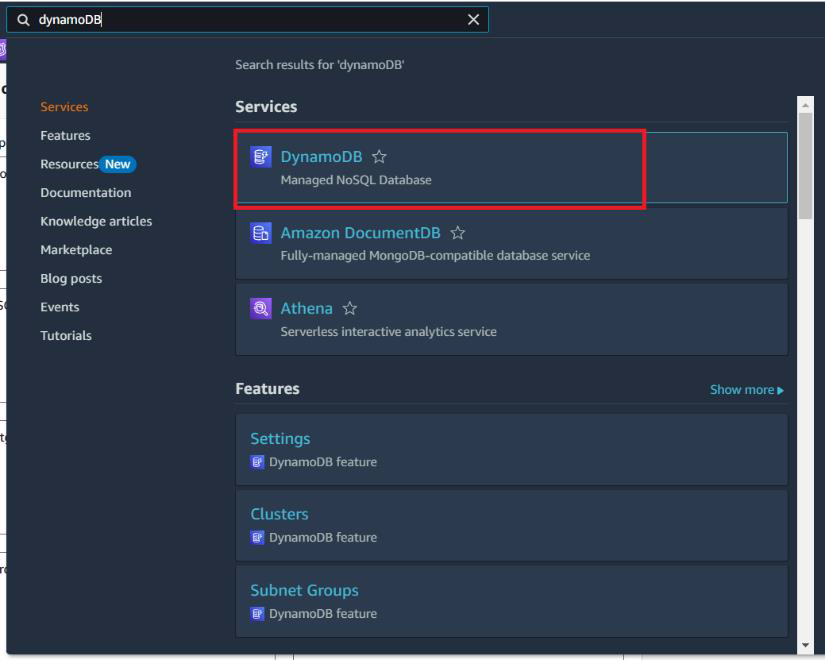Select Marketplace in the sidebar
This screenshot has width=825, height=660.
[76, 250]
